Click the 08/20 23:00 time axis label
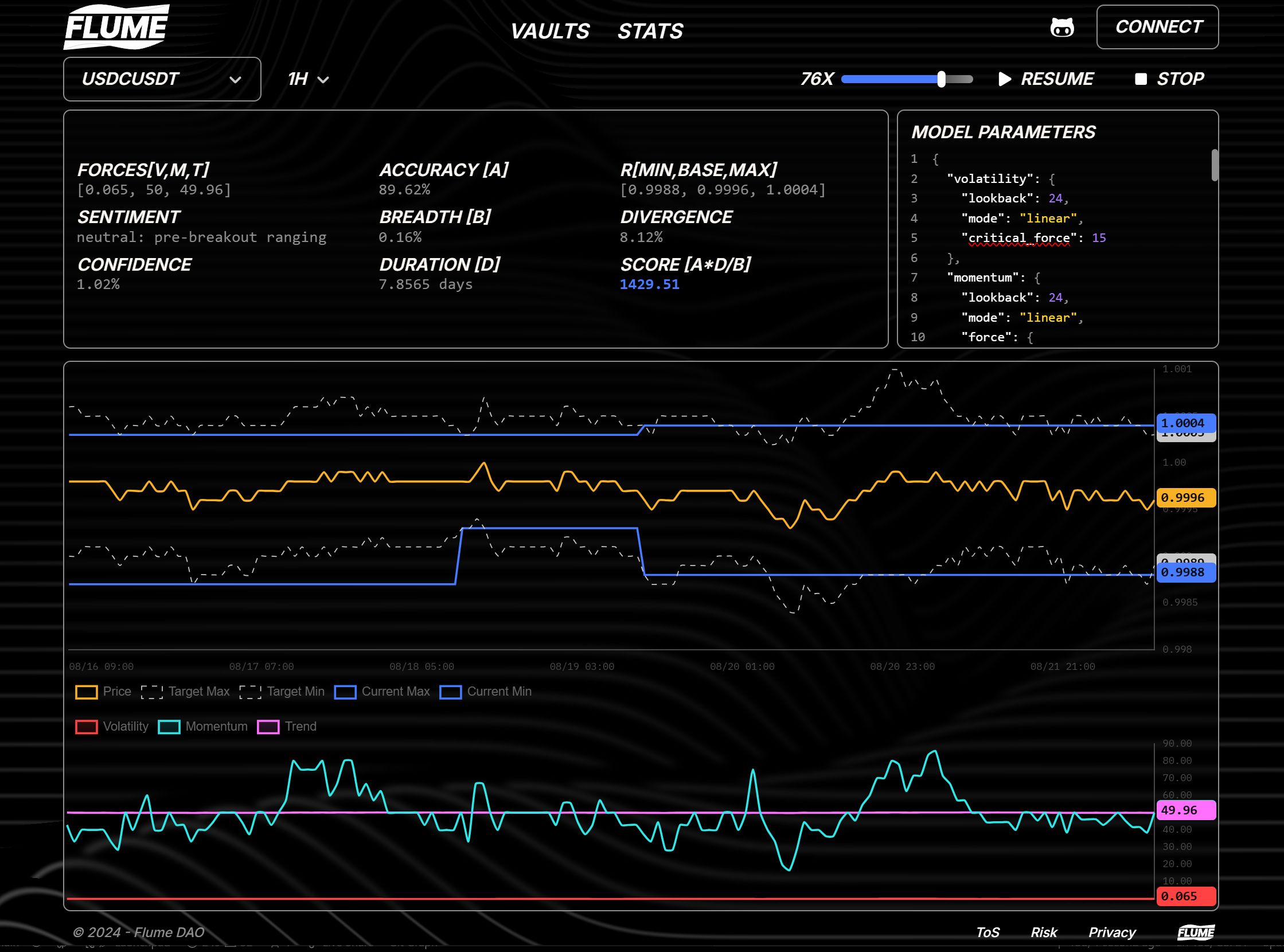 pyautogui.click(x=902, y=667)
